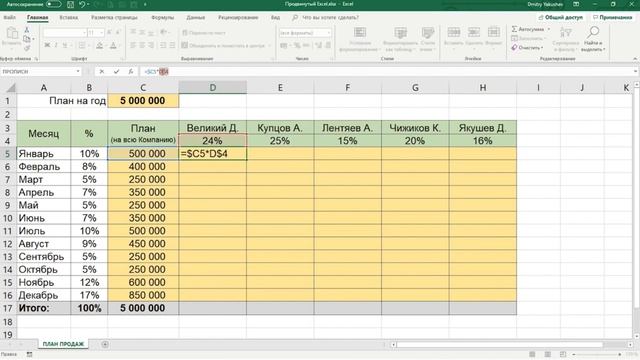
Task: Click the Ribbon Display Options icon
Action: tap(576, 4)
